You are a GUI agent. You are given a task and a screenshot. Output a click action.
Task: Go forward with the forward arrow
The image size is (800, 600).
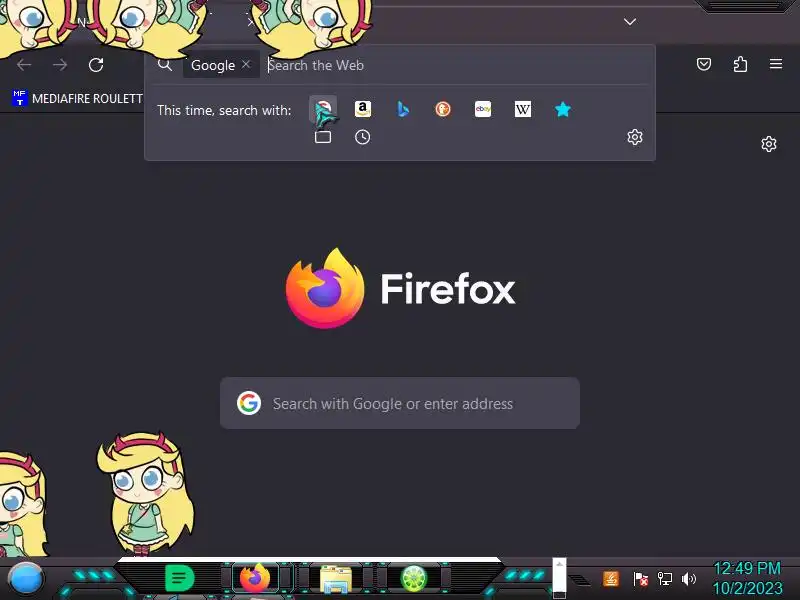[x=60, y=65]
